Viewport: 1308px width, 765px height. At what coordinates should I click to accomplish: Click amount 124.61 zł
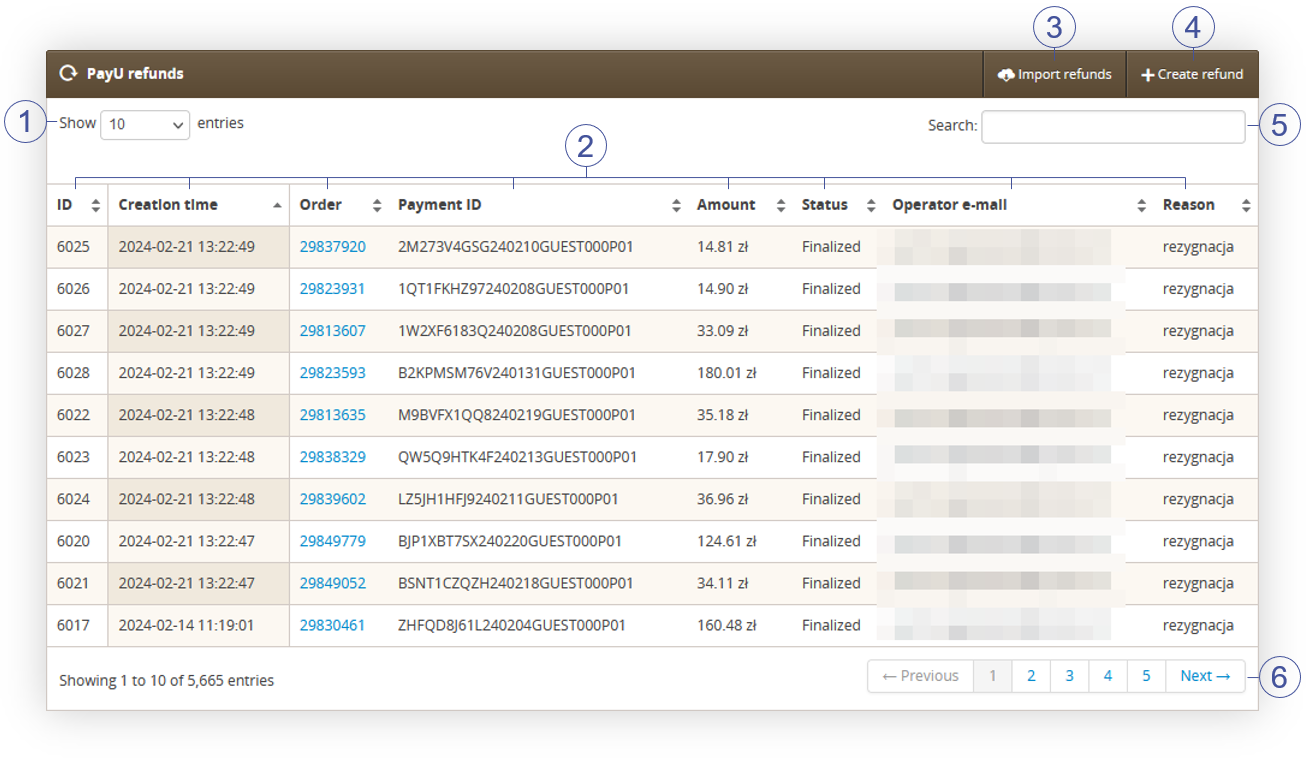click(727, 541)
